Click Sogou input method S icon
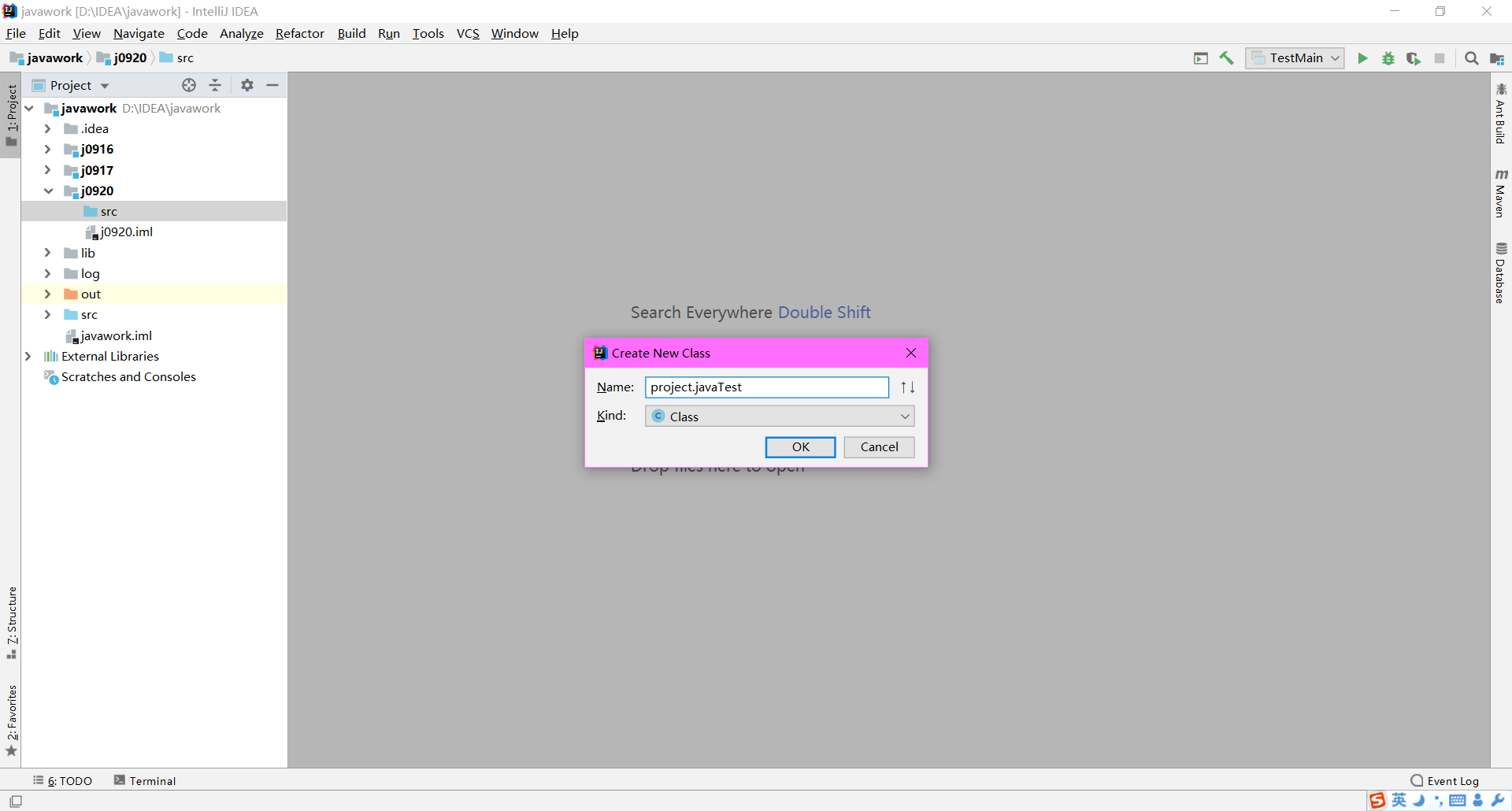Screen dimensions: 1512x811 (x=1377, y=801)
